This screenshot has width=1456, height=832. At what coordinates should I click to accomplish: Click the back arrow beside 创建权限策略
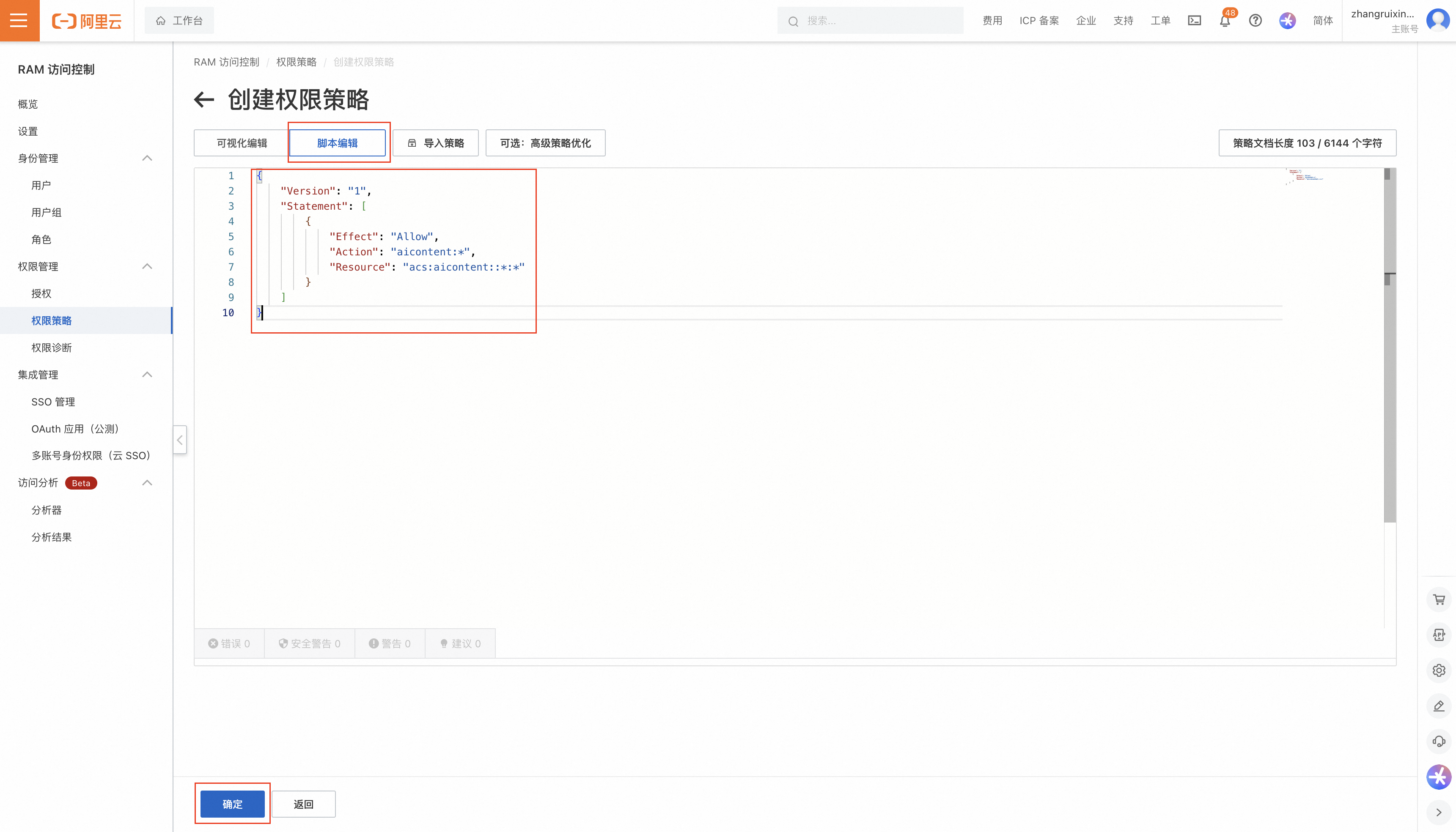coord(204,100)
